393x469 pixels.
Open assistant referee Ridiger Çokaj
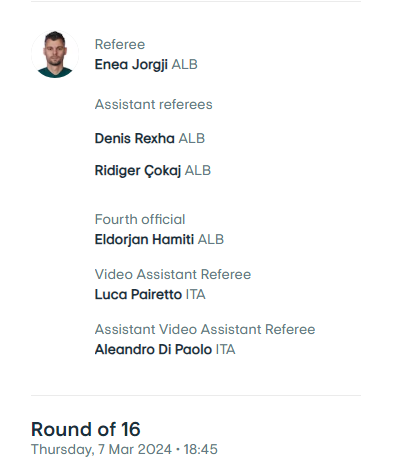click(138, 171)
